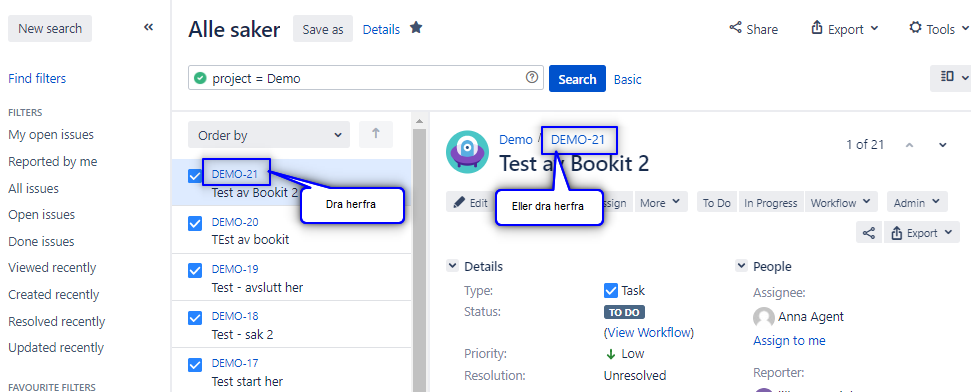
Task: Switch to Basic search mode
Action: [627, 79]
